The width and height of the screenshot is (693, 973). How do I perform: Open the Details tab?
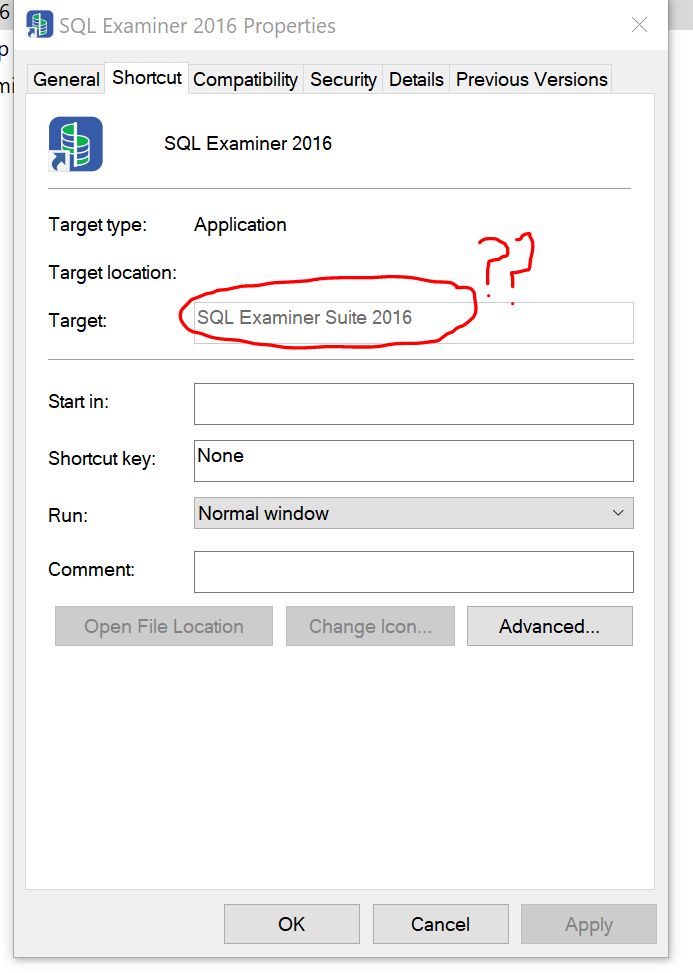[x=416, y=79]
